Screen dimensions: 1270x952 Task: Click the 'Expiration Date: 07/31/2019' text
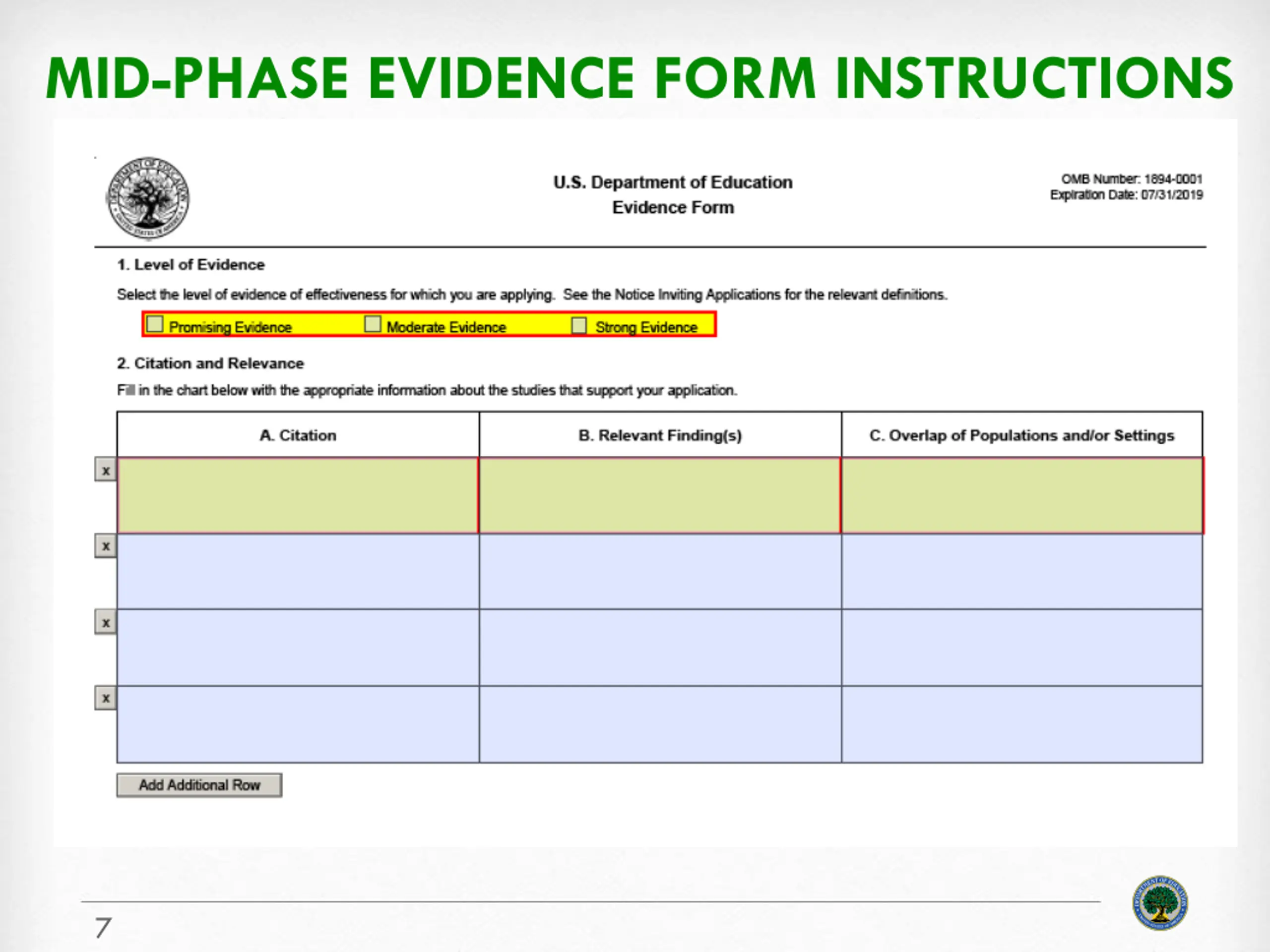(x=1127, y=195)
